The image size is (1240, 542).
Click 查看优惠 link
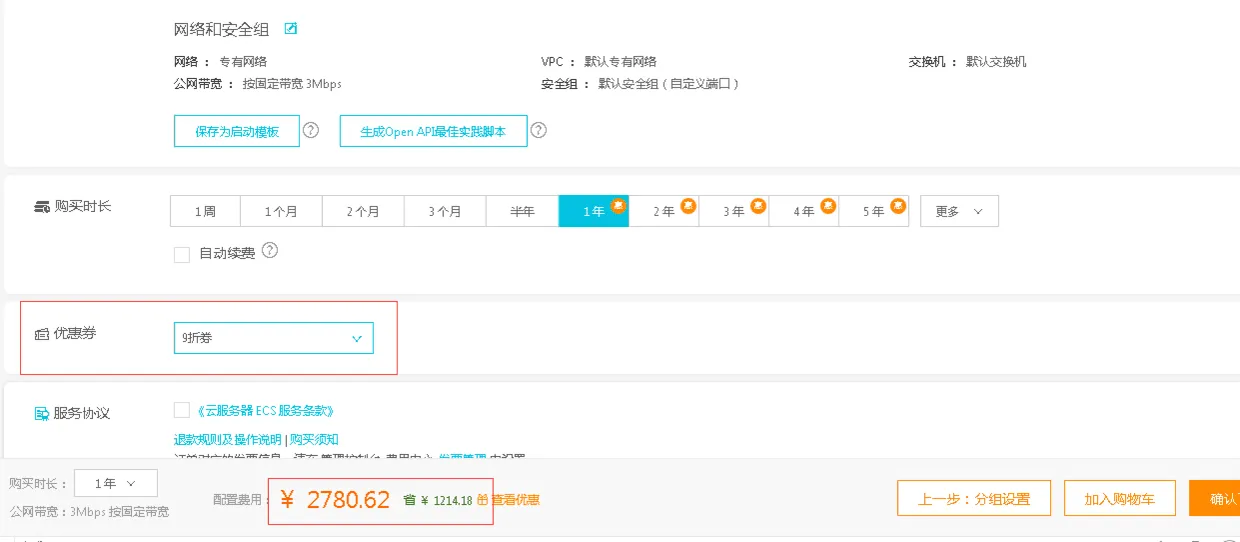point(515,499)
